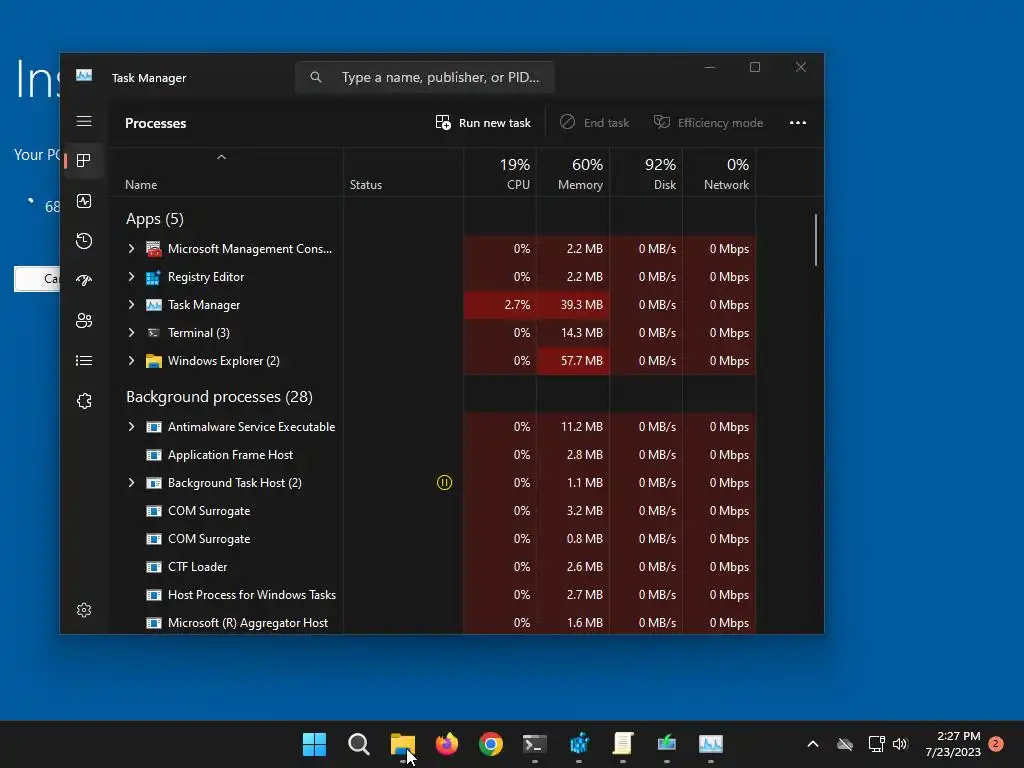Switch to Registry Editor in the taskbar
This screenshot has height=768, width=1024.
click(579, 744)
